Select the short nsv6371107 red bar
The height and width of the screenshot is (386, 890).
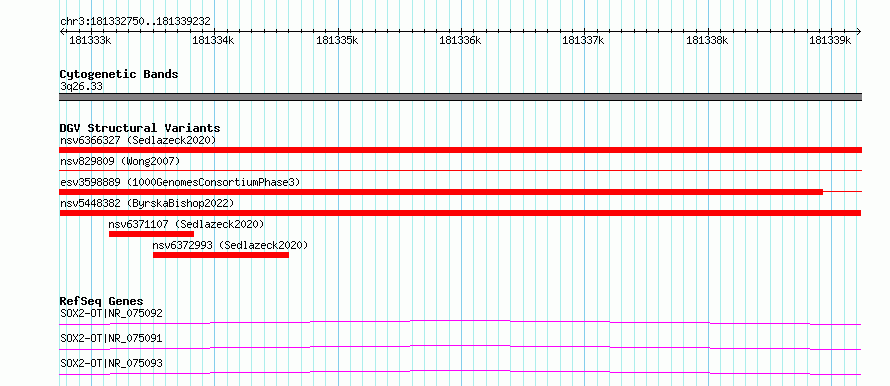tap(152, 234)
